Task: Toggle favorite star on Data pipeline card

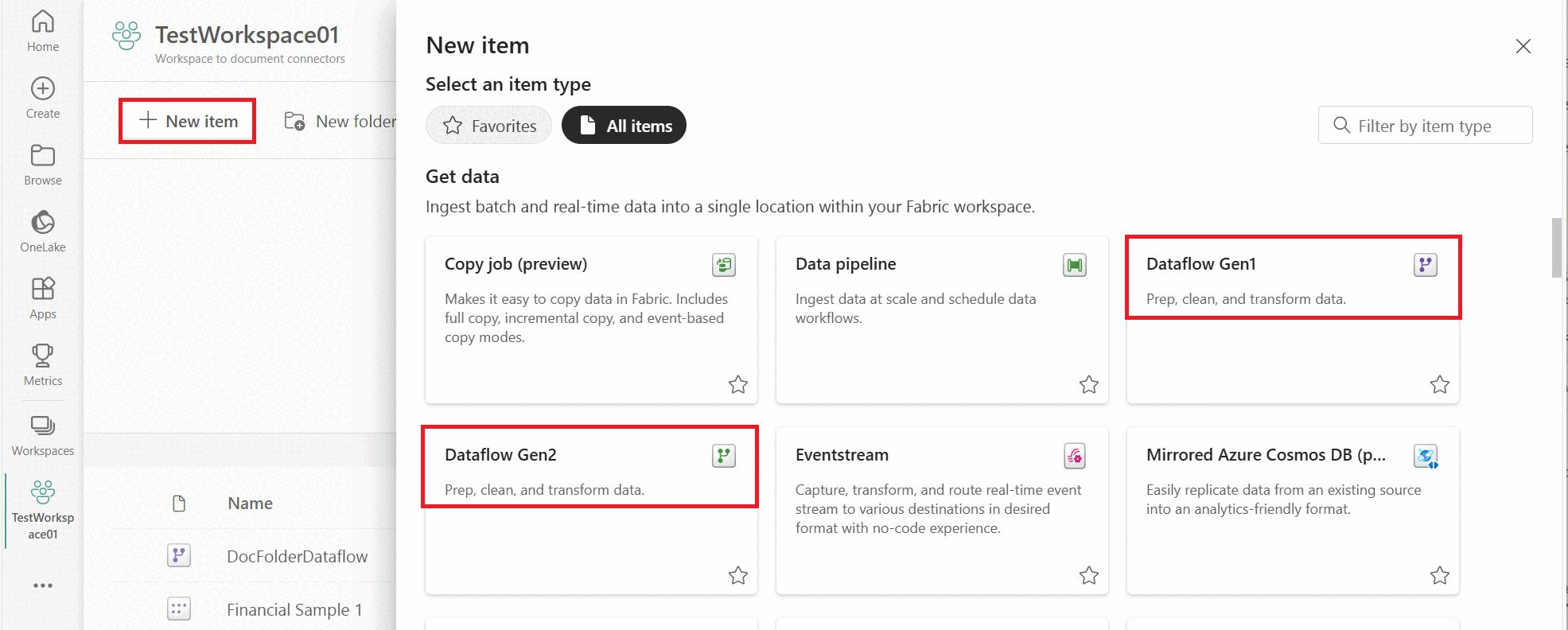Action: click(x=1089, y=385)
